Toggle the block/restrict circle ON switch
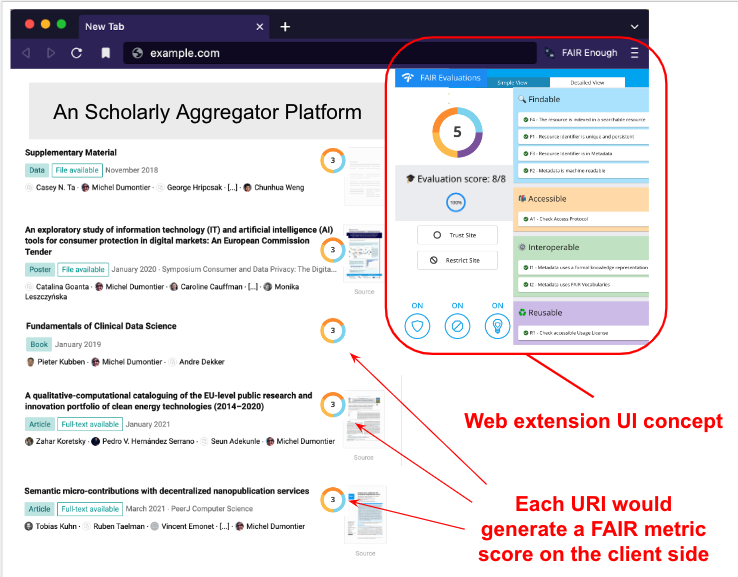Viewport: 738px width, 577px height. (457, 326)
